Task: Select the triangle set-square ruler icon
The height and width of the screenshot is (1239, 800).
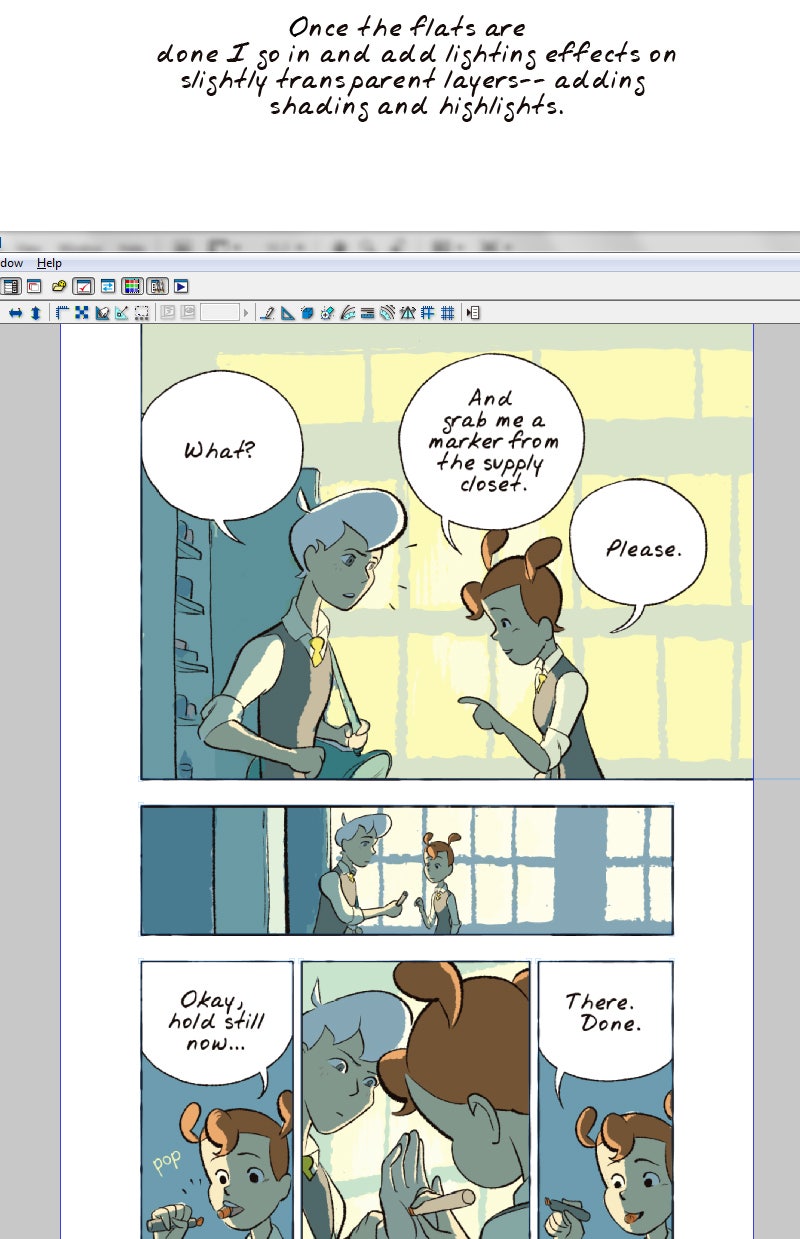Action: 287,313
